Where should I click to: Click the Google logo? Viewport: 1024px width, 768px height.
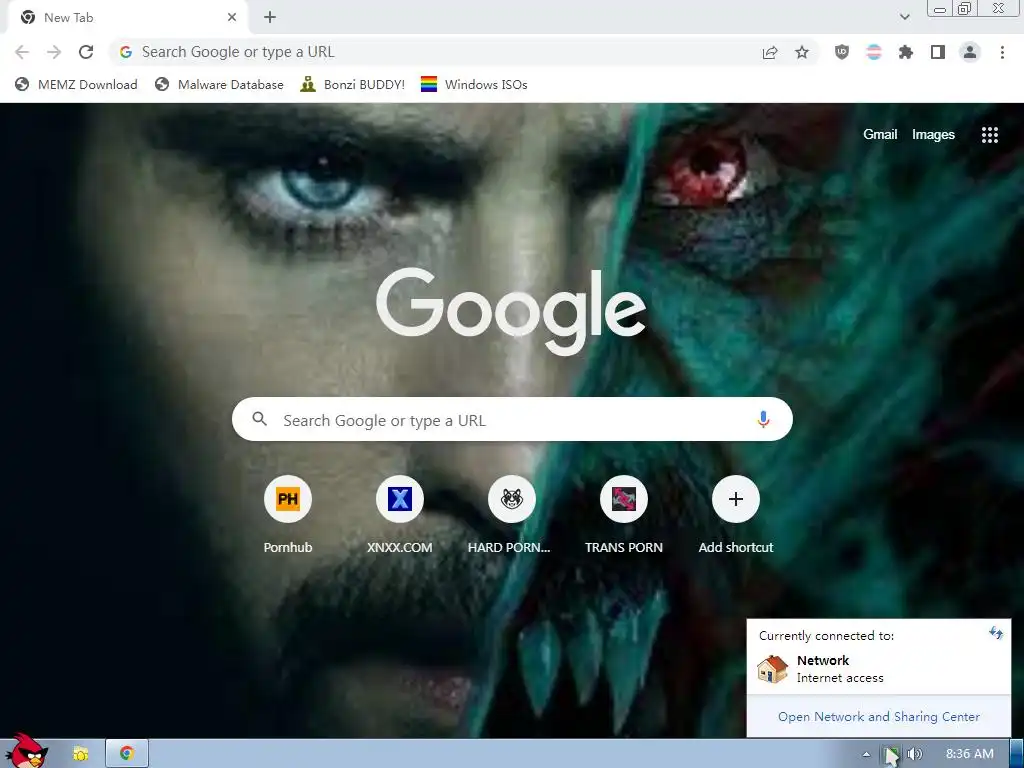511,312
